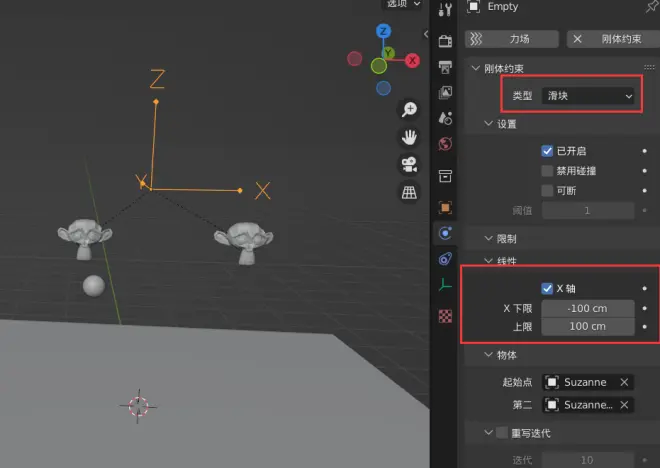Screen dimensions: 660x468
Task: Clear the 起始点 Suzanne object
Action: click(x=624, y=382)
